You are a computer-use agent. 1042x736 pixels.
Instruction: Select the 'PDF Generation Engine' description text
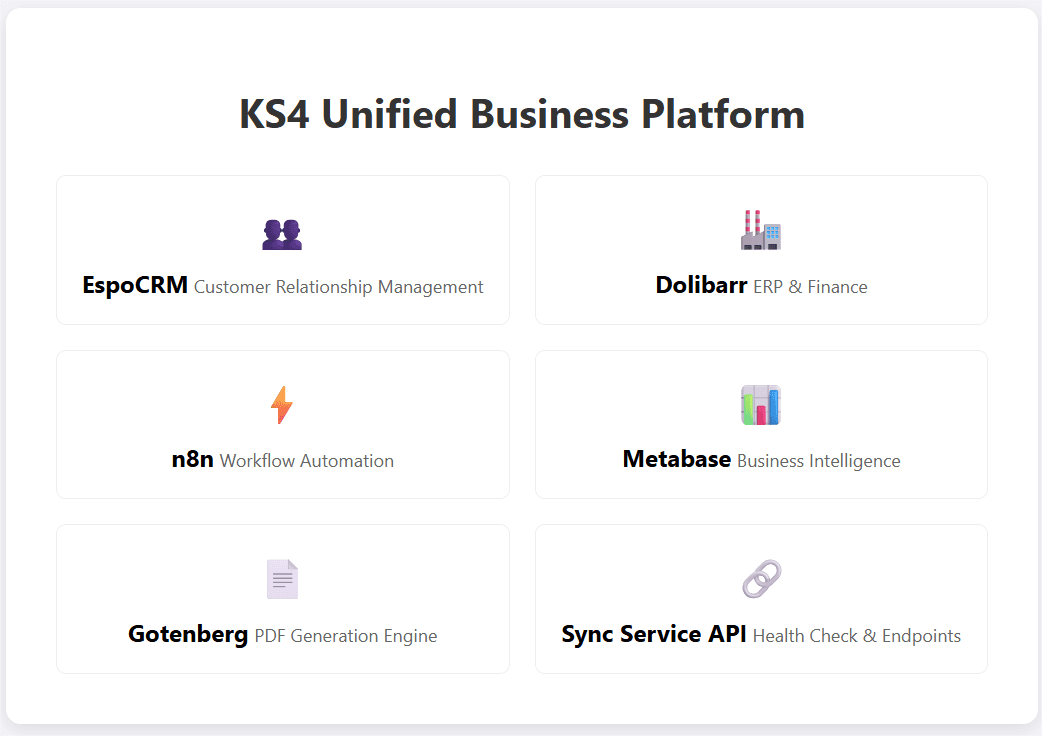point(346,636)
